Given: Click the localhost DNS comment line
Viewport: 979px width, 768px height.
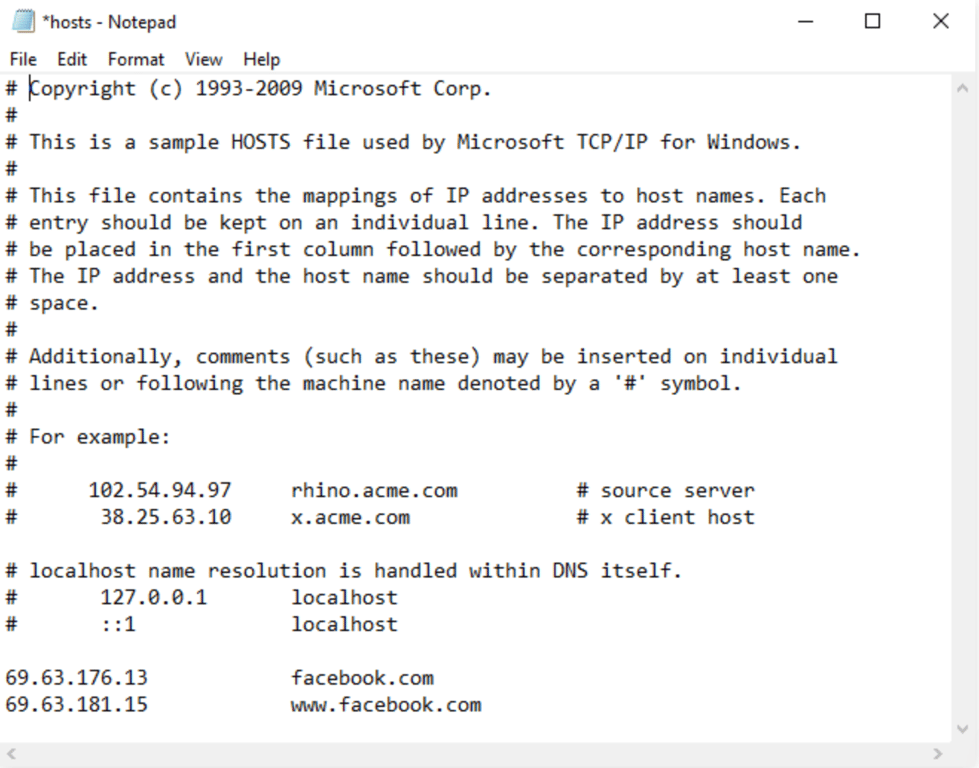Looking at the screenshot, I should click(x=340, y=570).
